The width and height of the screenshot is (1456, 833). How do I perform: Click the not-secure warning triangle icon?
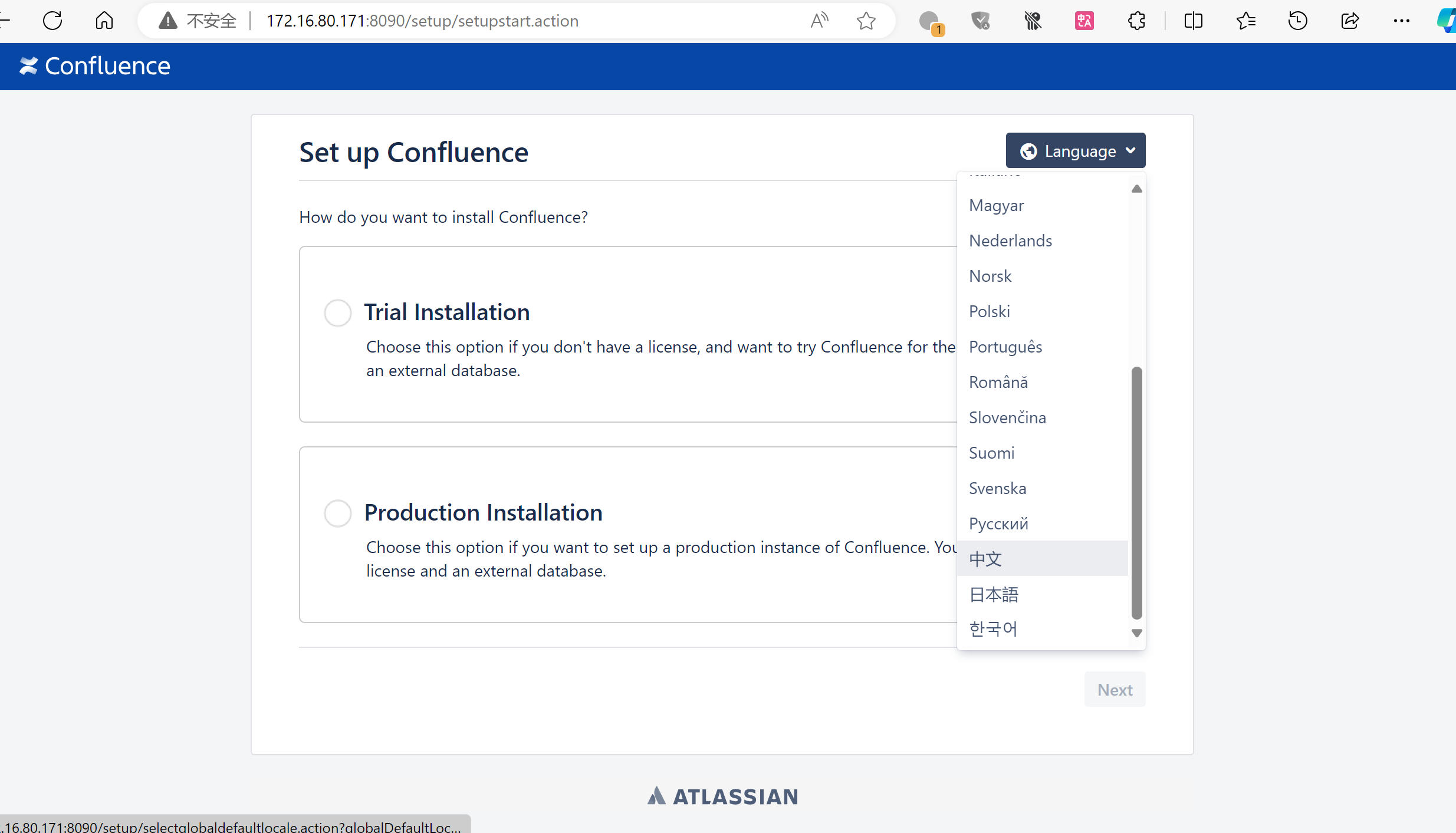(168, 21)
